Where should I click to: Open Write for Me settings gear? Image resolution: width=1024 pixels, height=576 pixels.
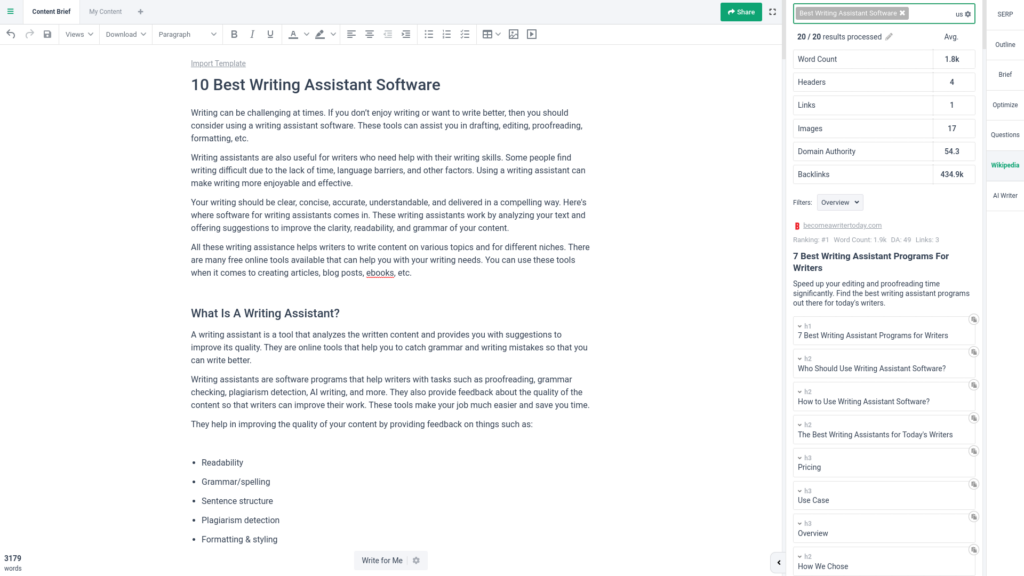[x=416, y=560]
